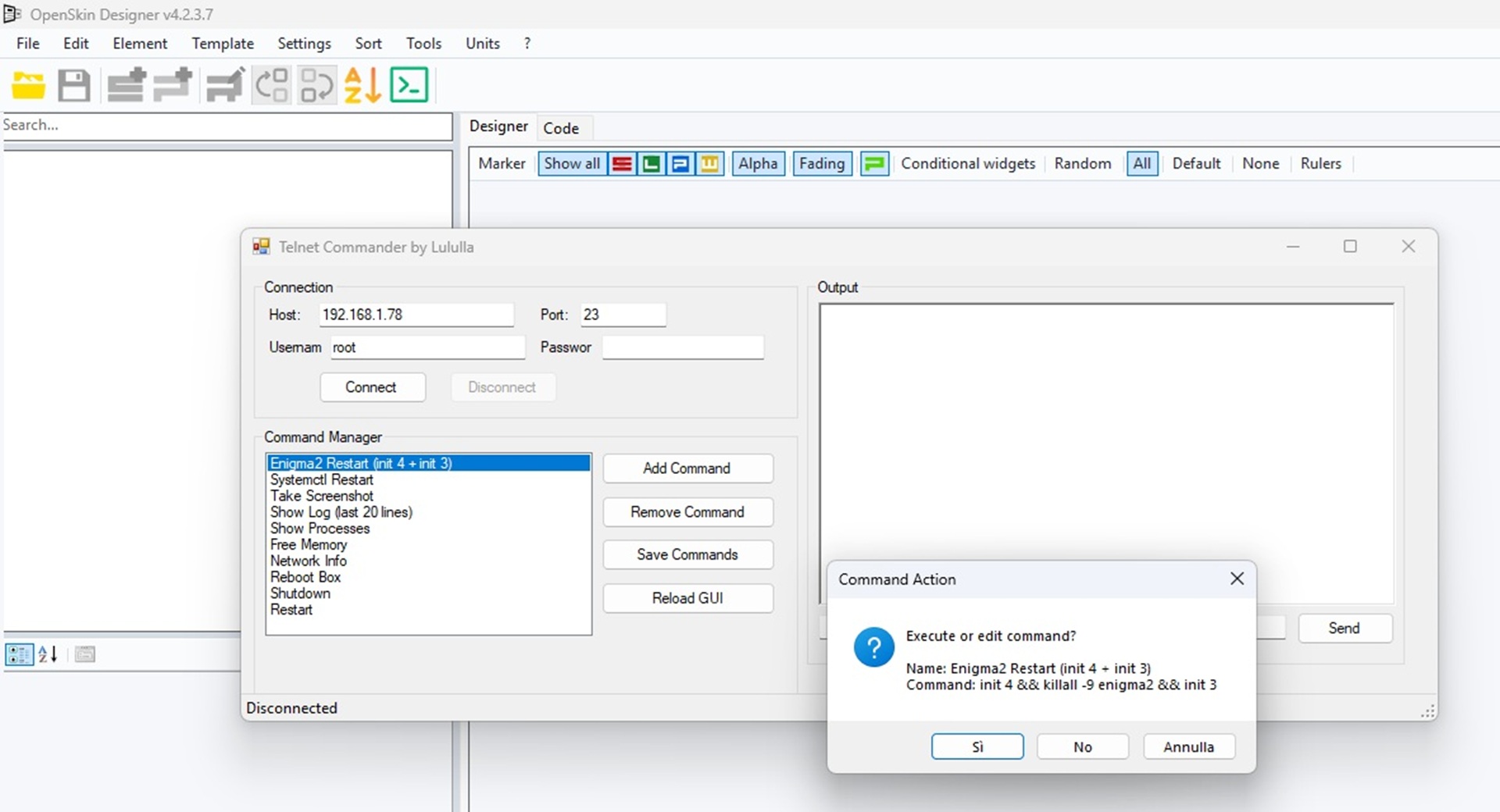Screen dimensions: 1500x812
Task: Click the undo icon with counterclockwise arrow
Action: tap(272, 85)
